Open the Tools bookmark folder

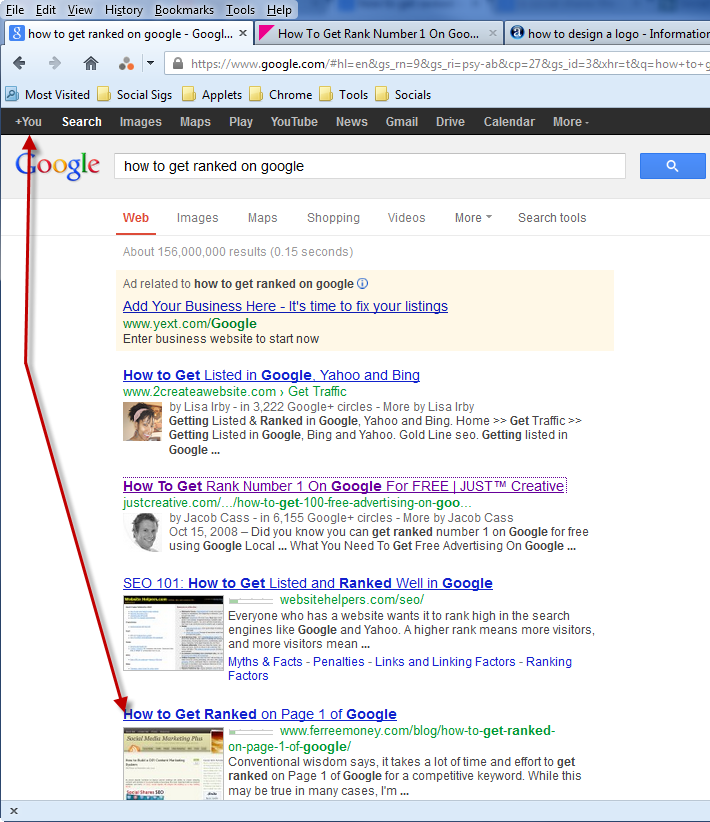click(x=343, y=95)
